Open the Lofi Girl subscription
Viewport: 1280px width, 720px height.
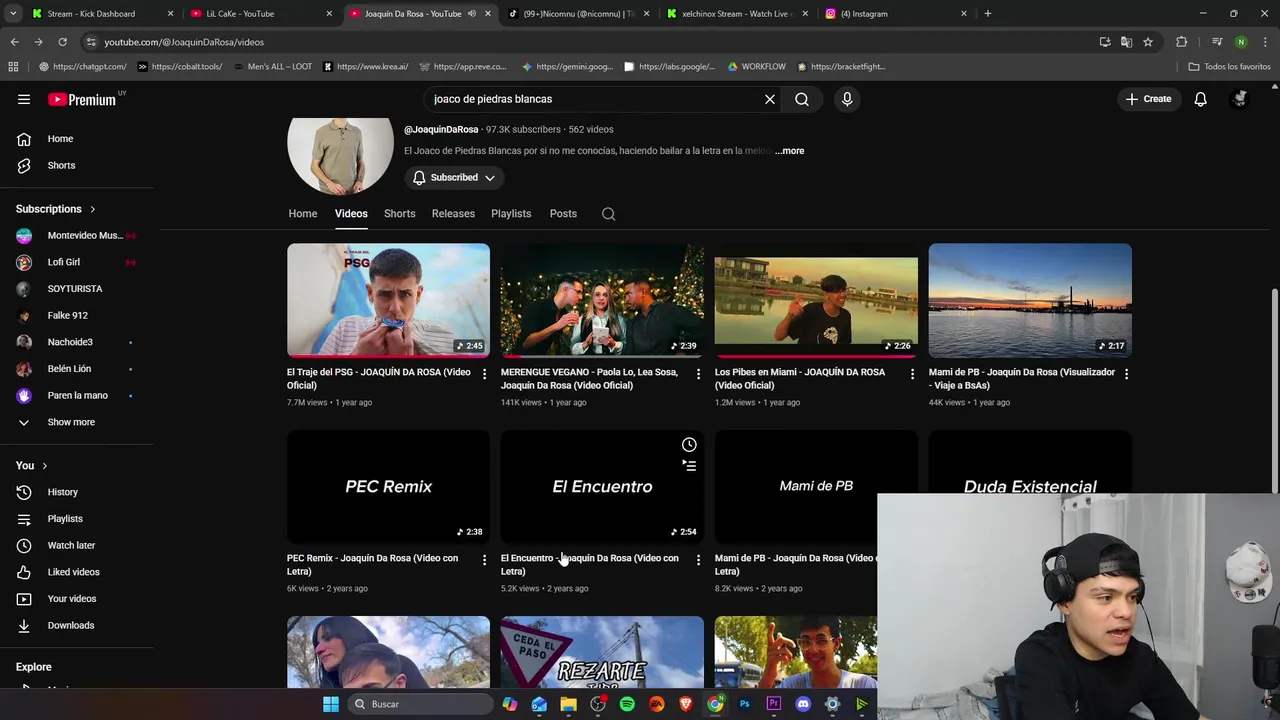click(76, 262)
